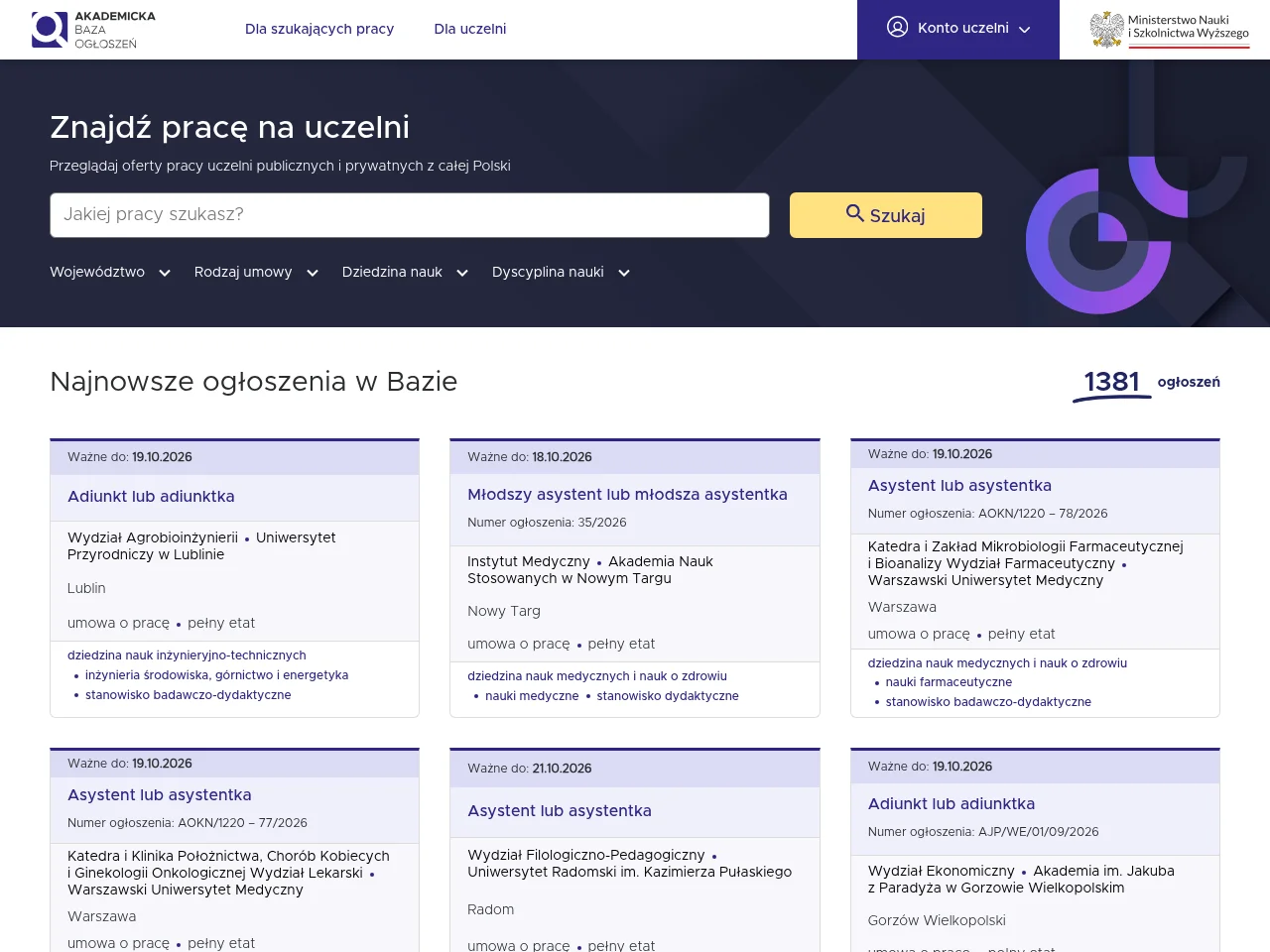Click 'Numer ogłoszenia: 35/2026' text
1270x952 pixels.
point(547,523)
